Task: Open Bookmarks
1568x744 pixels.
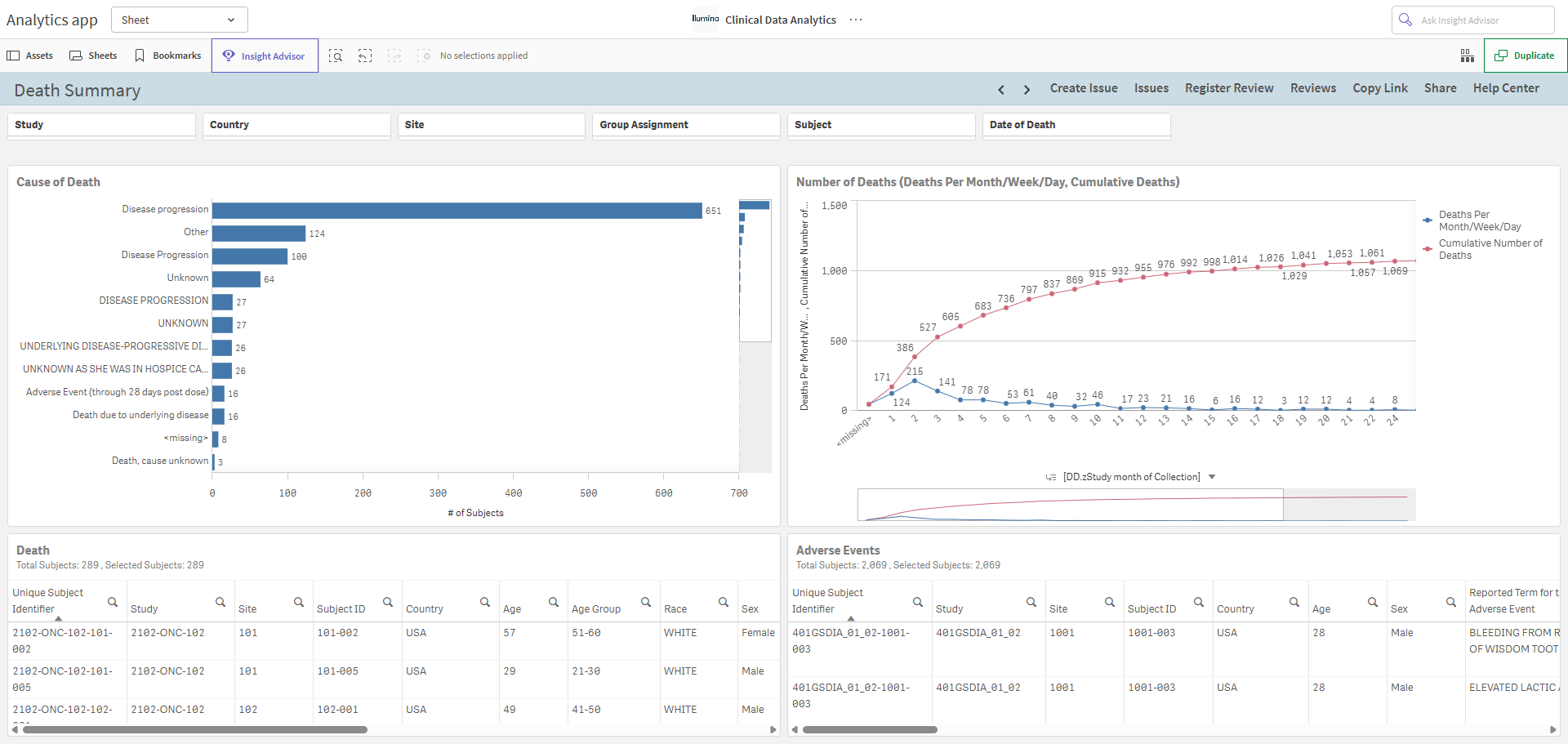Action: click(x=167, y=56)
